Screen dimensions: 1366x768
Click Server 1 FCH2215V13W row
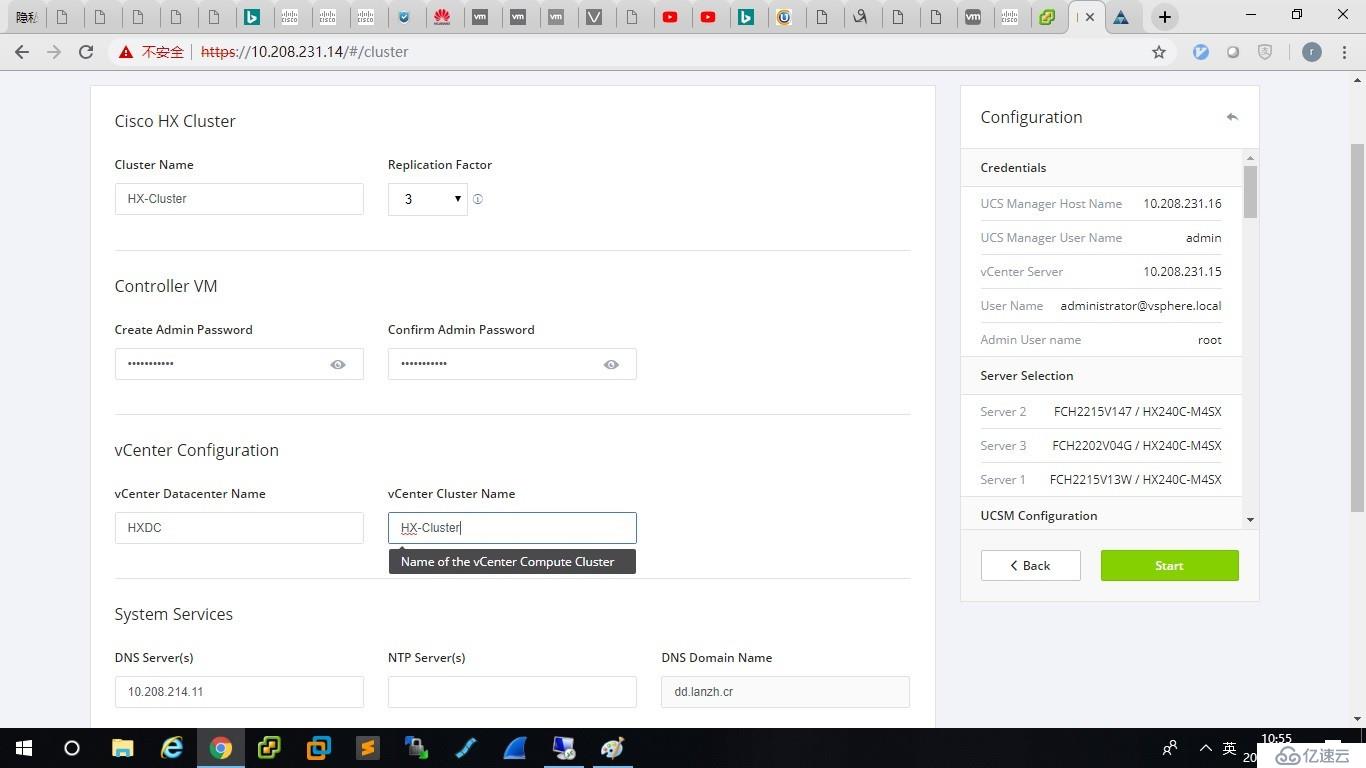point(1101,480)
